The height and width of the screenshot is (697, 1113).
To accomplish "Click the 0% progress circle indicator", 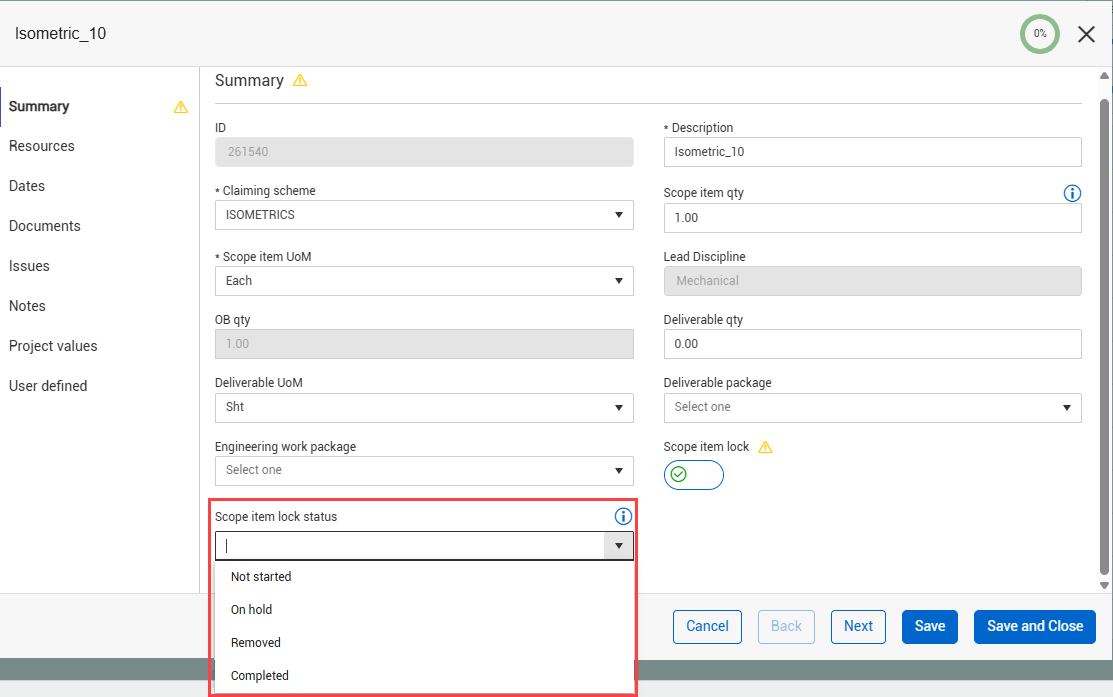I will point(1039,33).
